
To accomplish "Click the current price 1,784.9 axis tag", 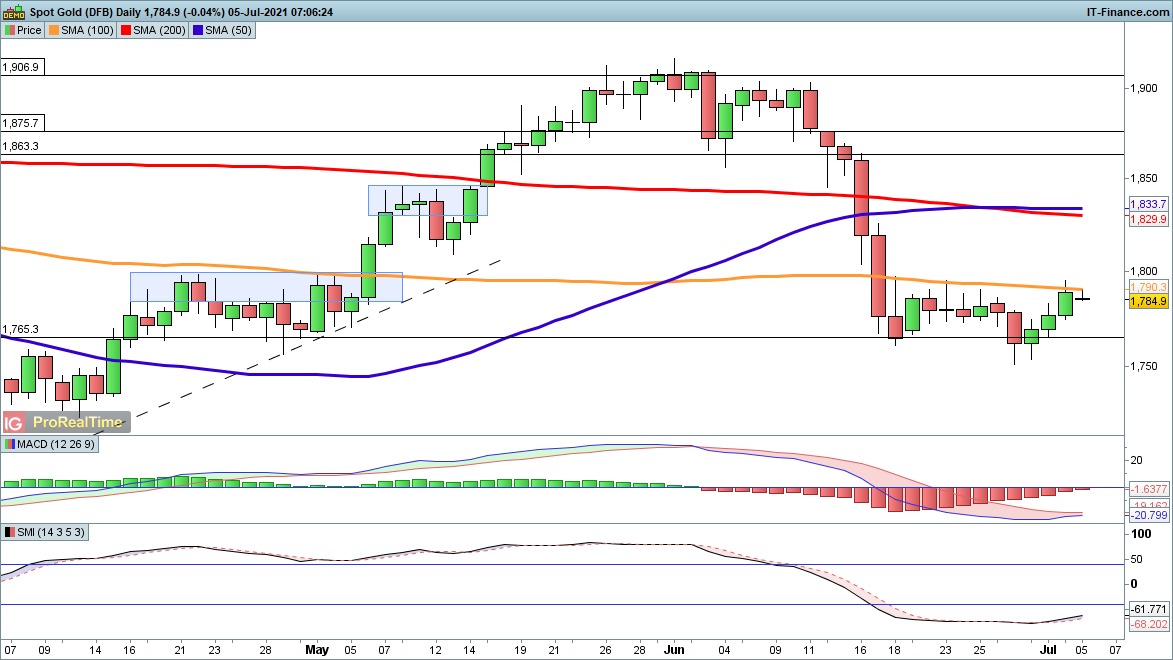I will pyautogui.click(x=1148, y=299).
